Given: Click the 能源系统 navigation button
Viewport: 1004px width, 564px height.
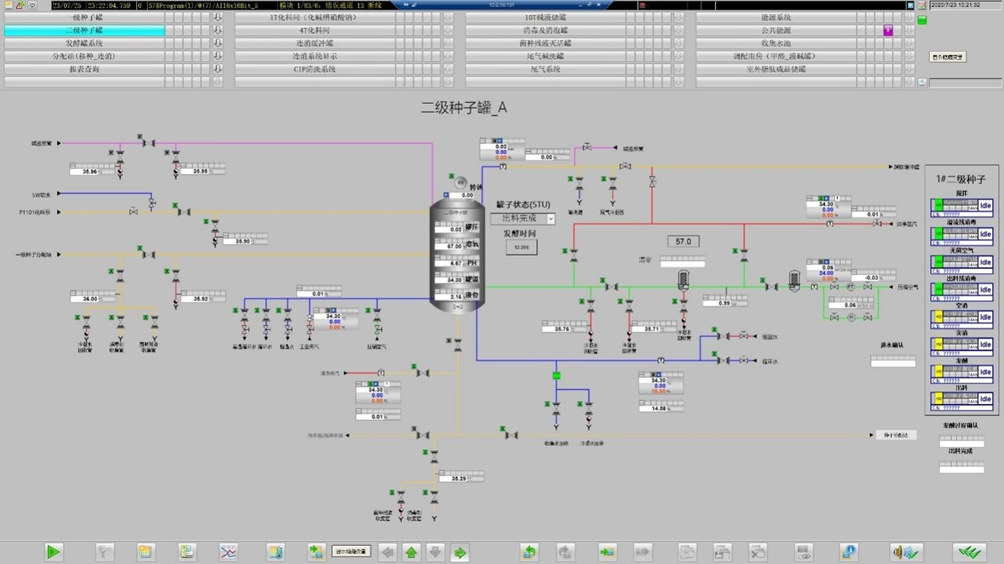Looking at the screenshot, I should tap(775, 18).
